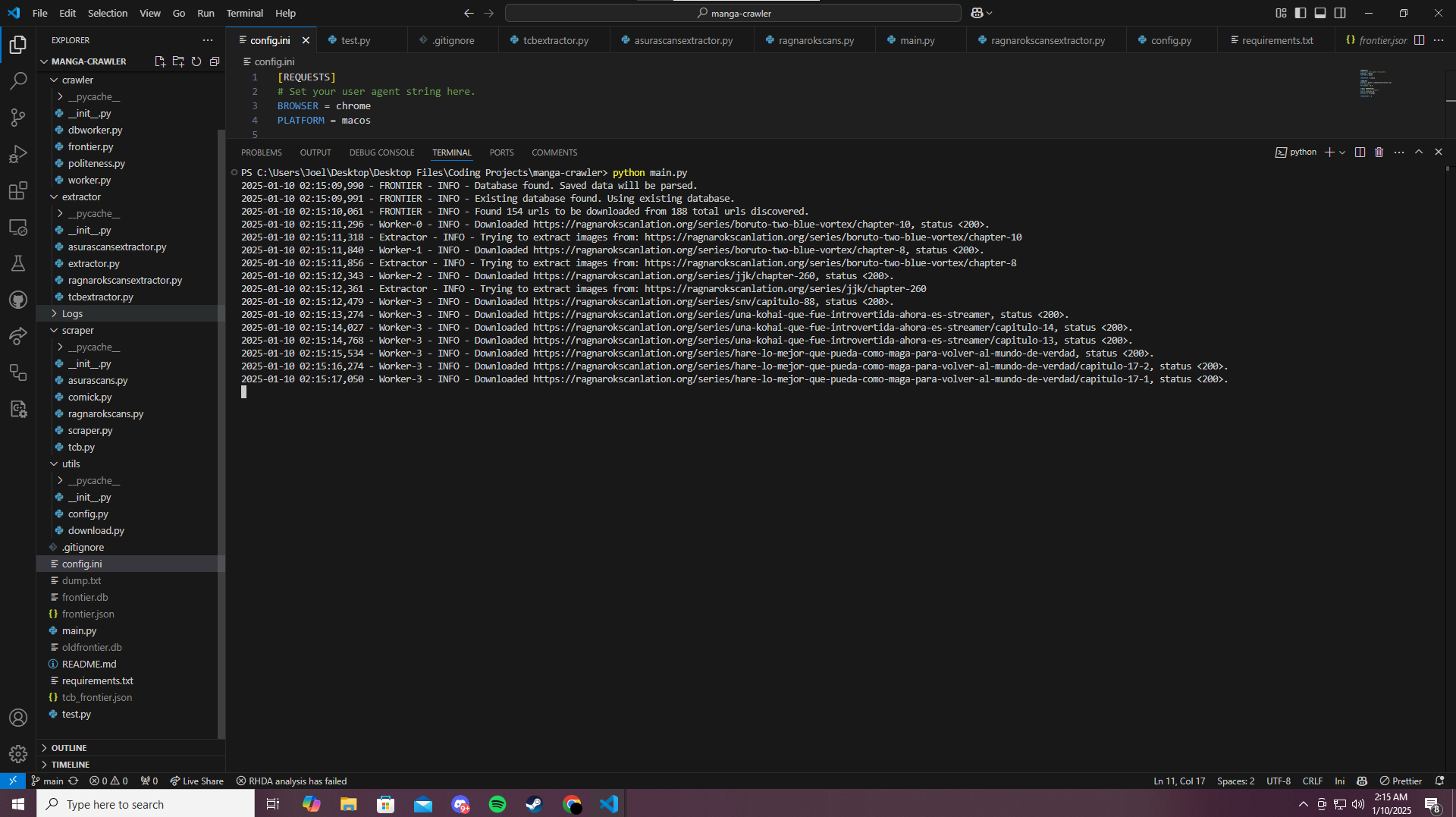Click New File icon in Explorer header
Viewport: 1456px width, 817px height.
[160, 61]
